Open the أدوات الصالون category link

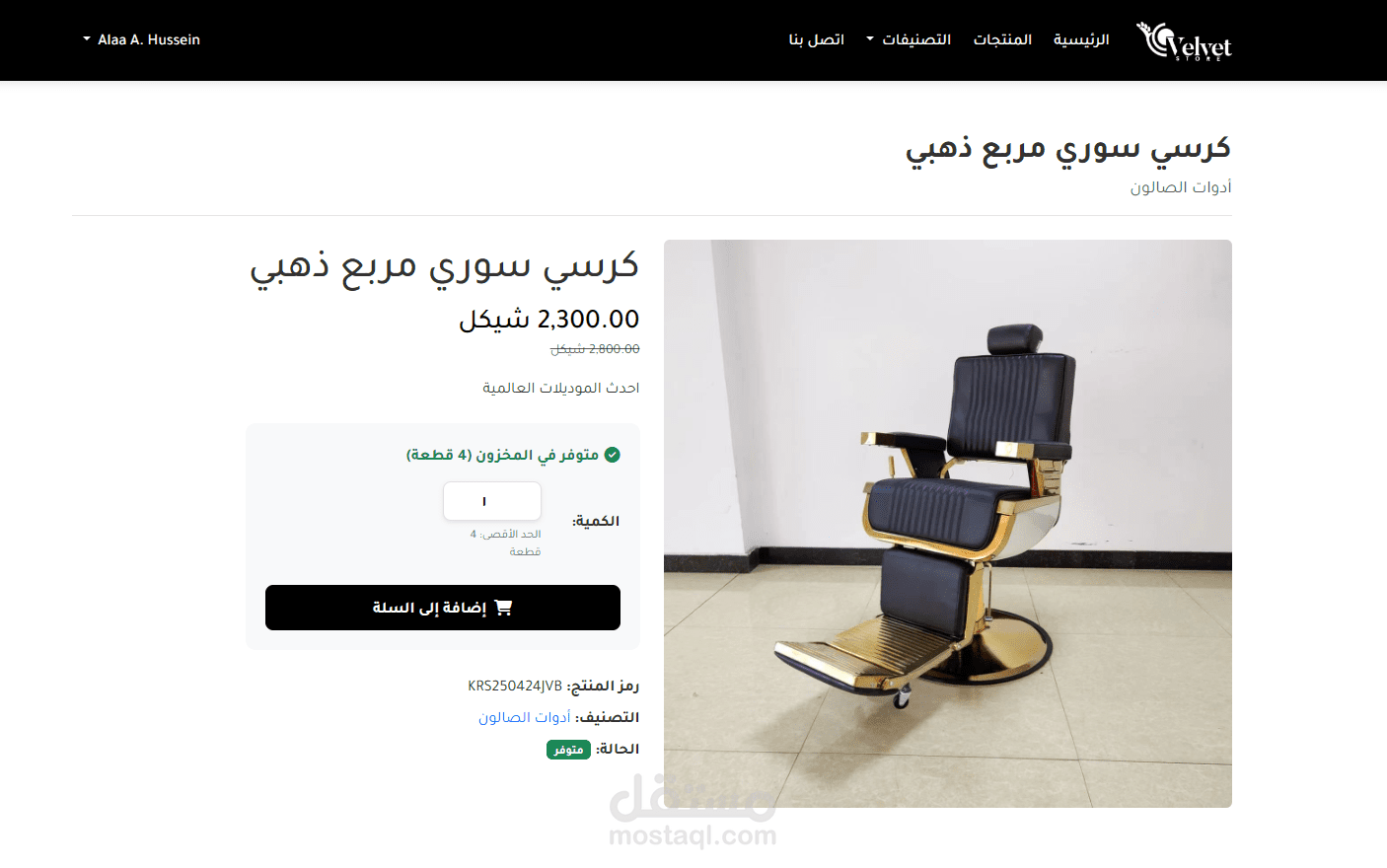coord(525,717)
